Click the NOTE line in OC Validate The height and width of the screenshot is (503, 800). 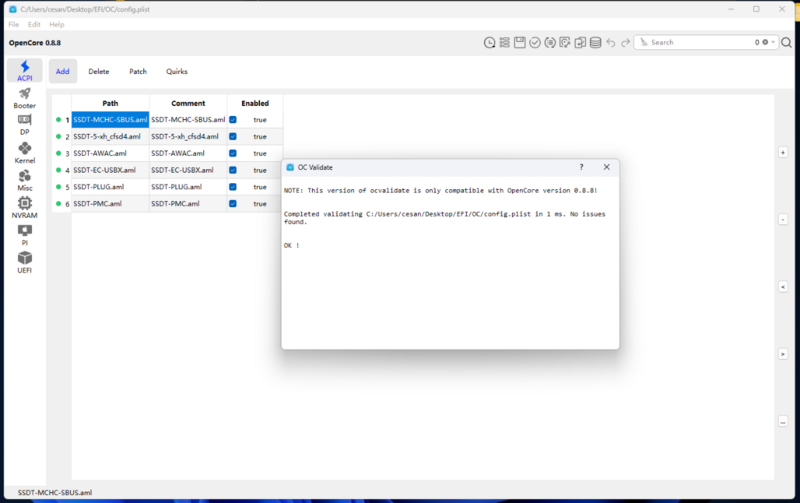tap(440, 190)
